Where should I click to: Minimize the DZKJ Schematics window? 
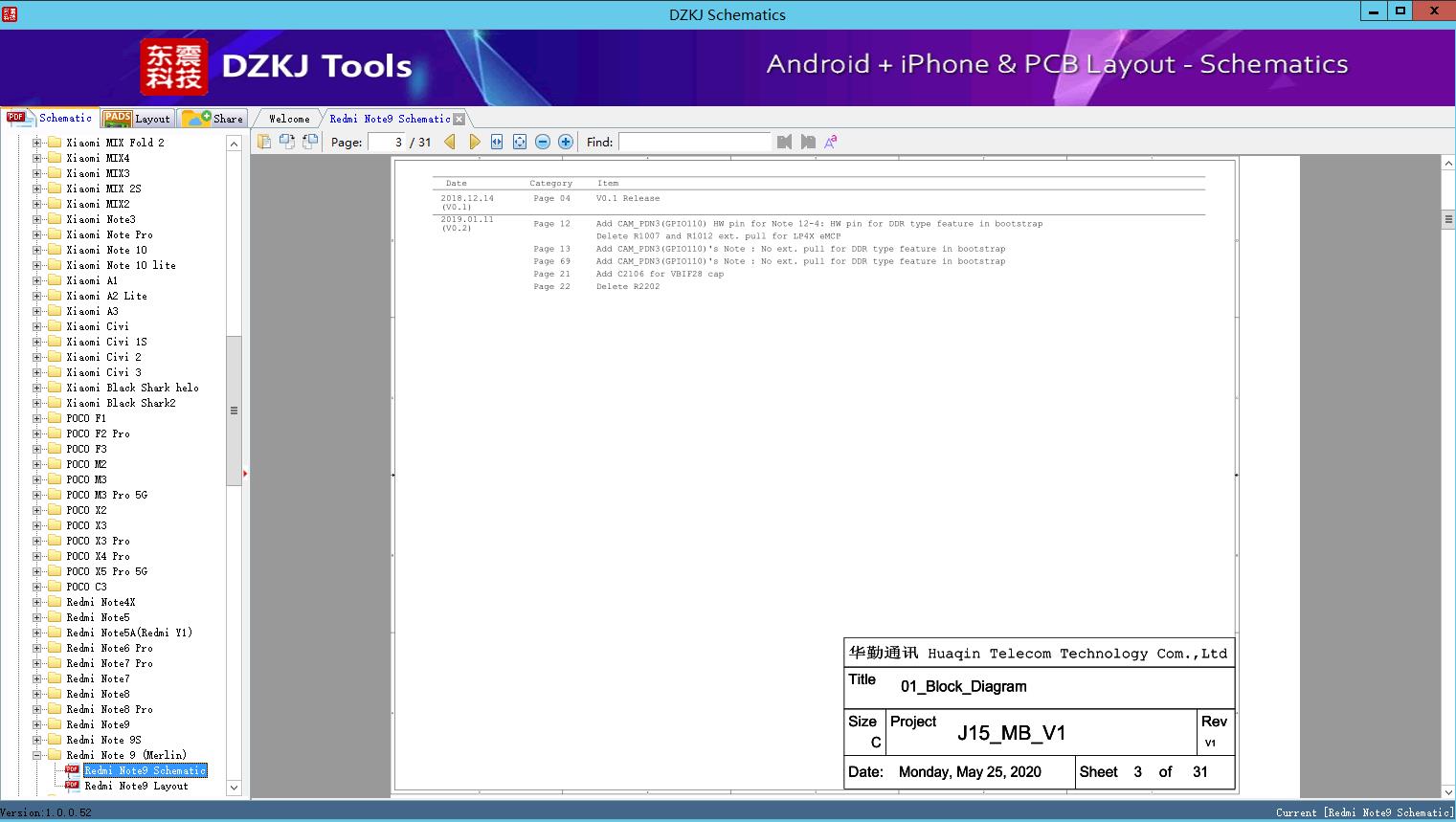[x=1374, y=11]
